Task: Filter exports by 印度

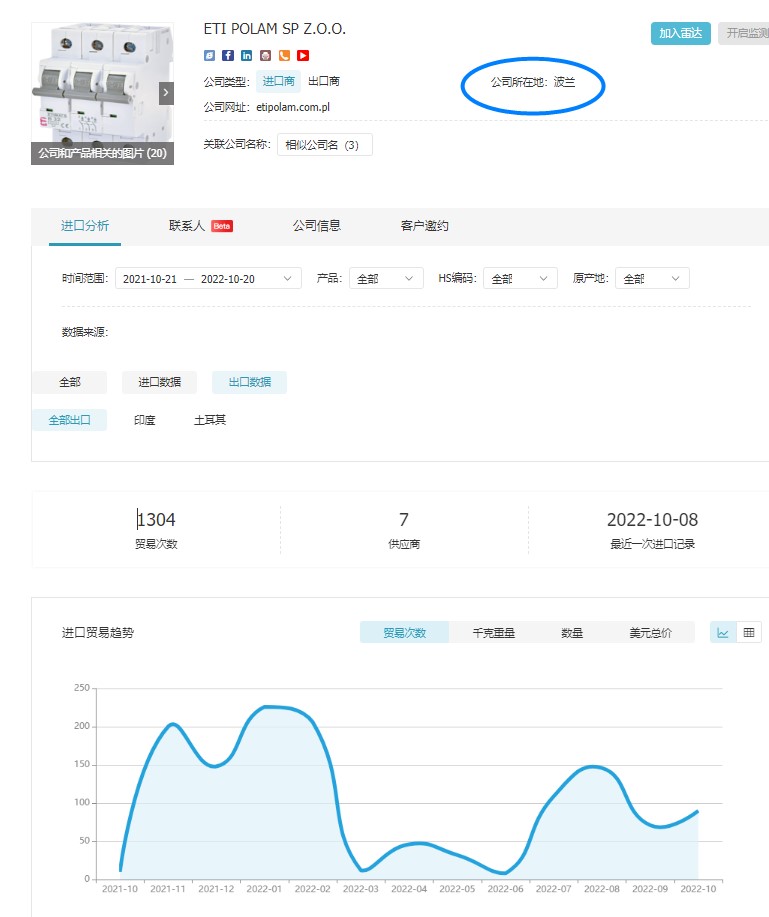Action: click(x=144, y=420)
